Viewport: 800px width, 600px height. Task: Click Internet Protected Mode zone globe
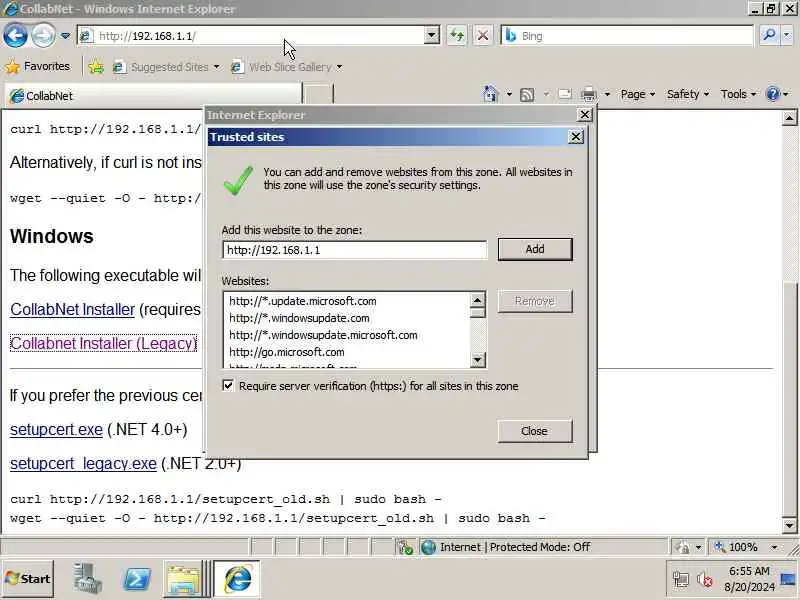tap(429, 547)
